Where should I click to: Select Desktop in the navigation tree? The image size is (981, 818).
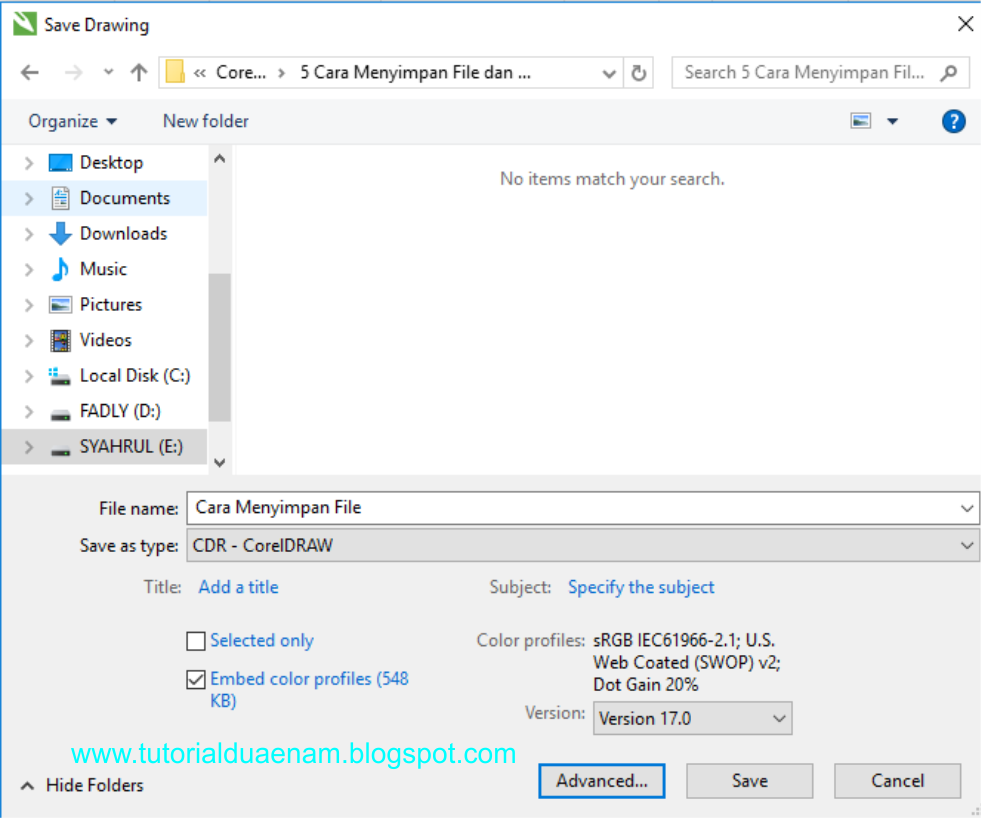[x=112, y=163]
